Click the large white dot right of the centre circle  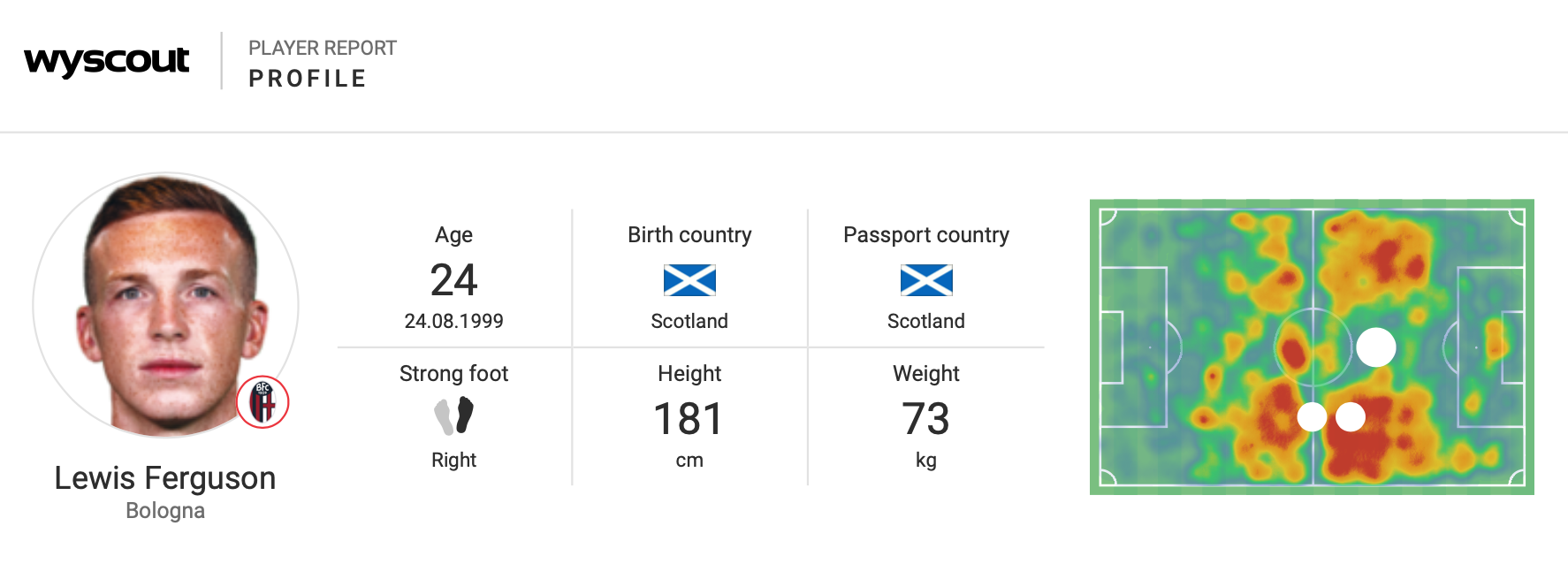click(x=1375, y=347)
